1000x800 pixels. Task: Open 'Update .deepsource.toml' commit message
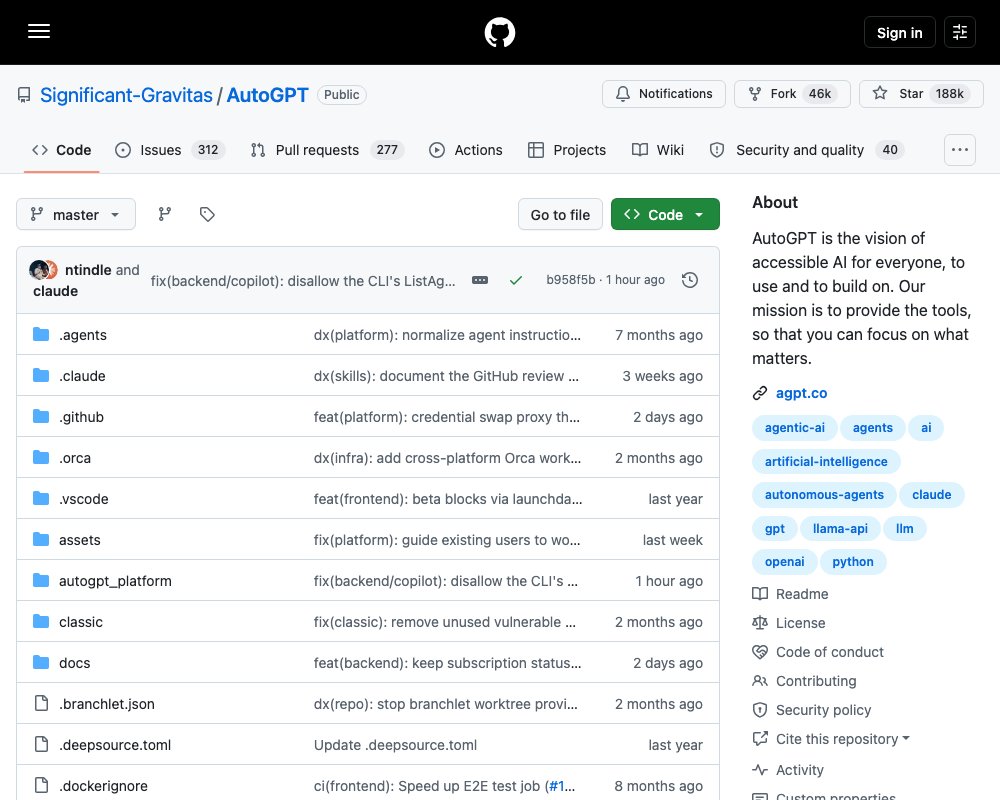395,745
